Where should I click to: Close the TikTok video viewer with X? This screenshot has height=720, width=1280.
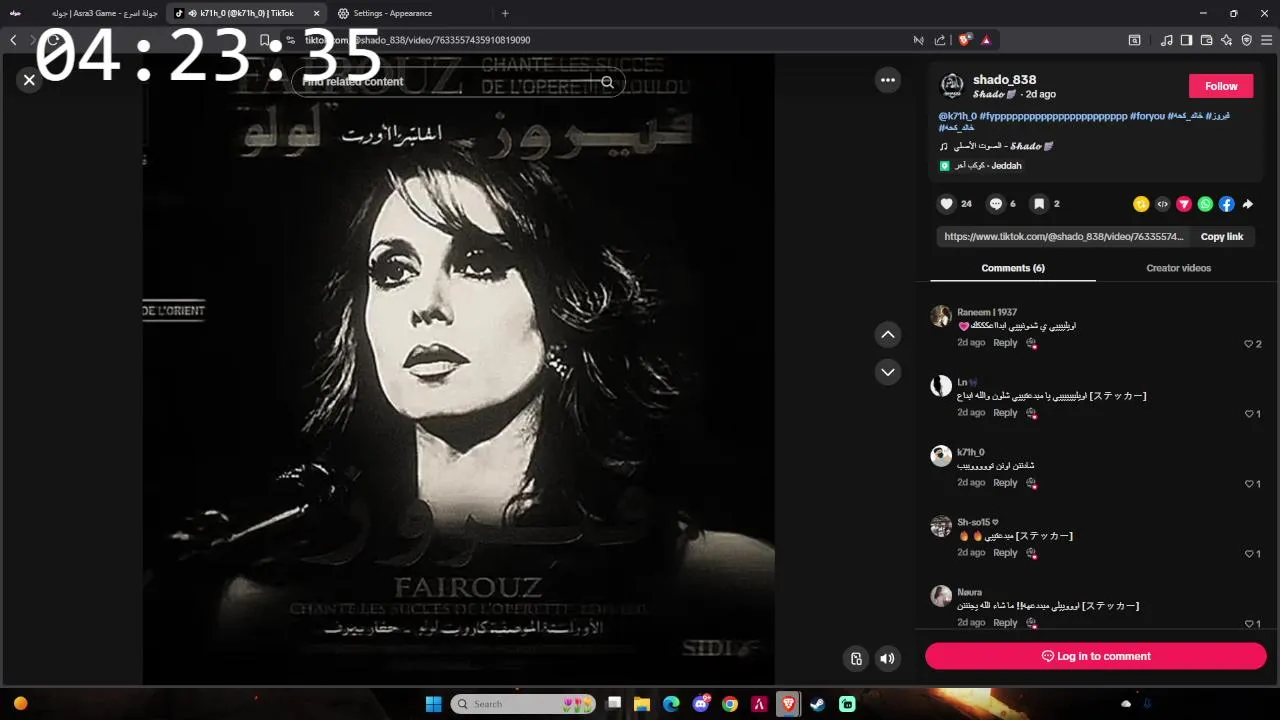[x=29, y=80]
